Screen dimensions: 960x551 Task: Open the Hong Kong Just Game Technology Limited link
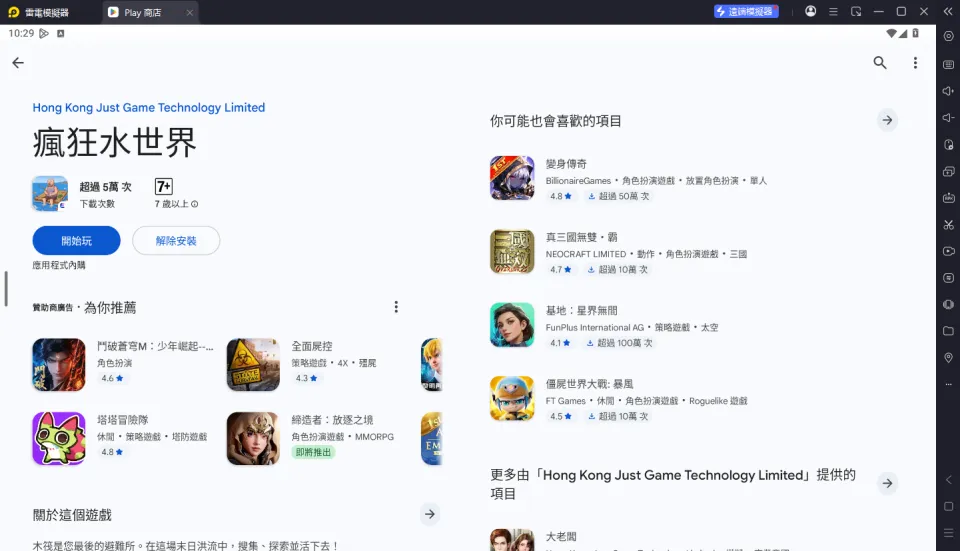(x=149, y=108)
